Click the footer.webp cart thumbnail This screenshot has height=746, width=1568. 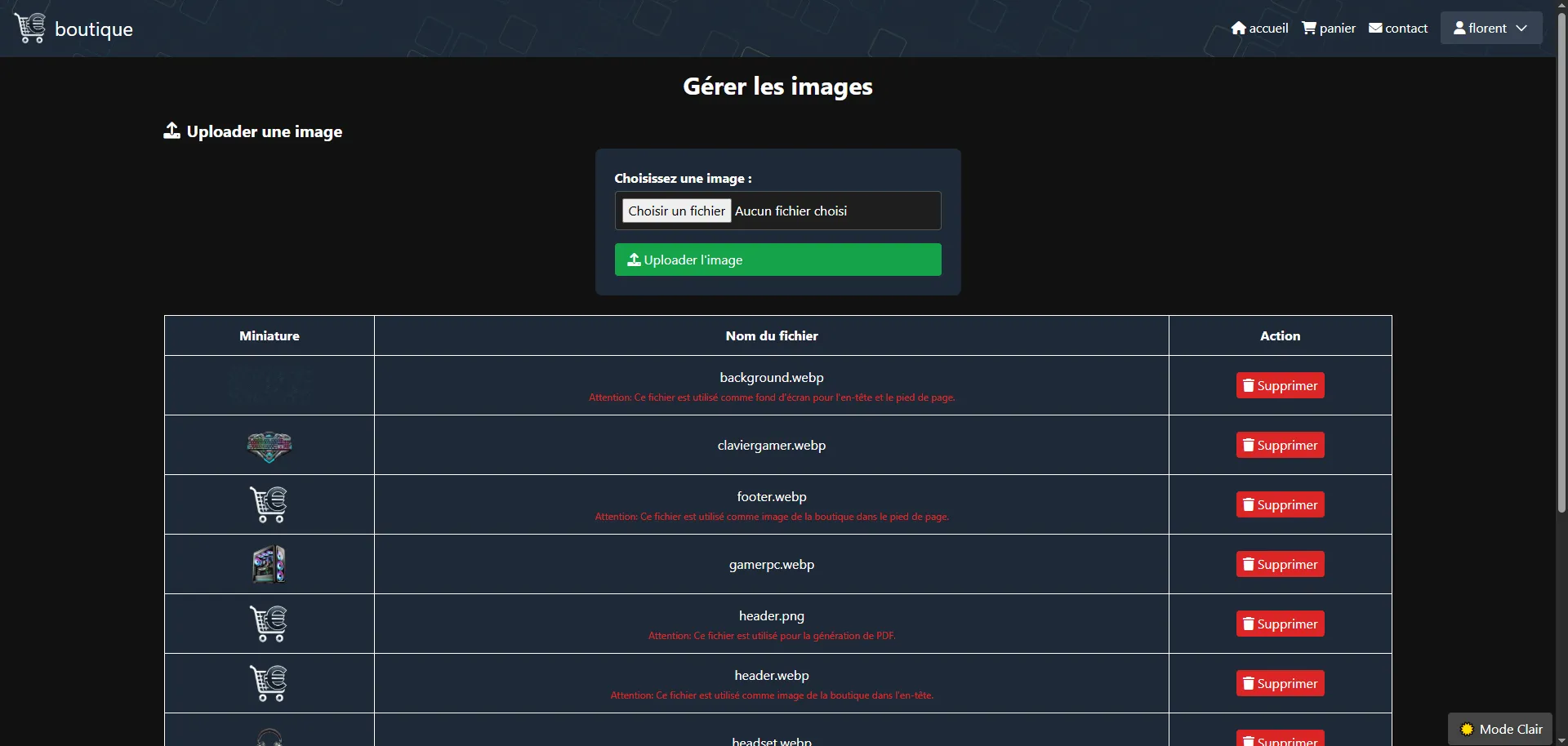[269, 505]
